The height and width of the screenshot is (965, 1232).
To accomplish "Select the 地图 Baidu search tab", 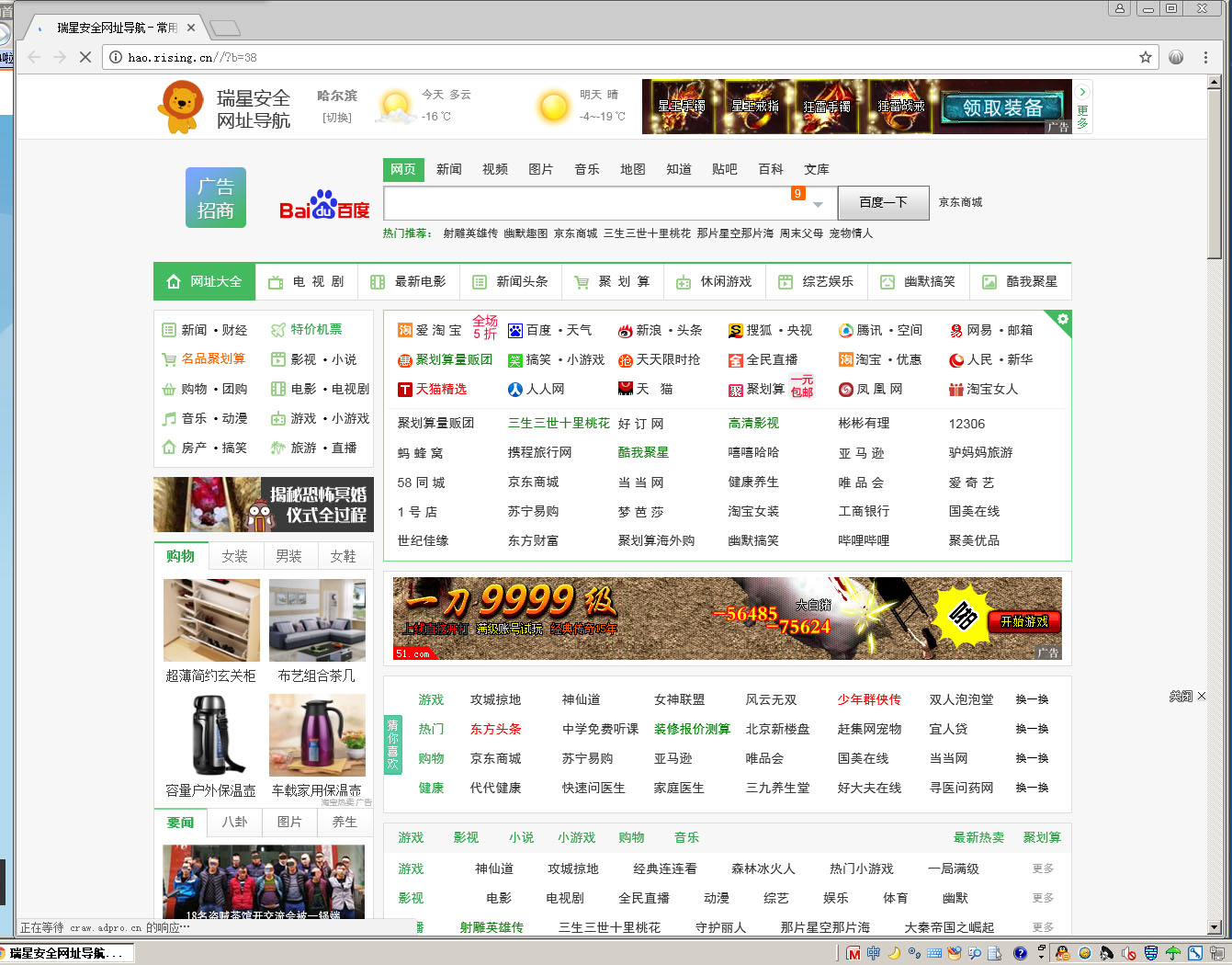I will click(x=633, y=169).
